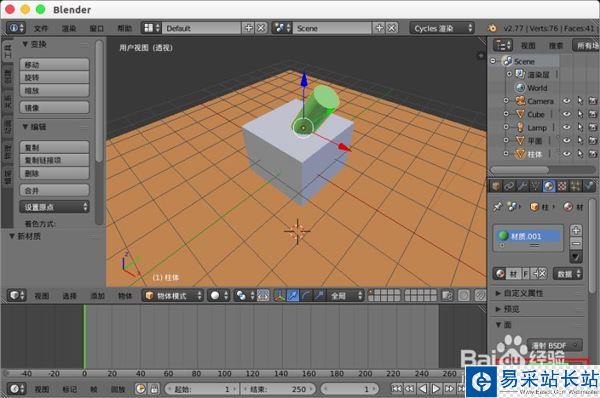Toggle render camera icon for Cube
The height and width of the screenshot is (398, 600).
(593, 114)
